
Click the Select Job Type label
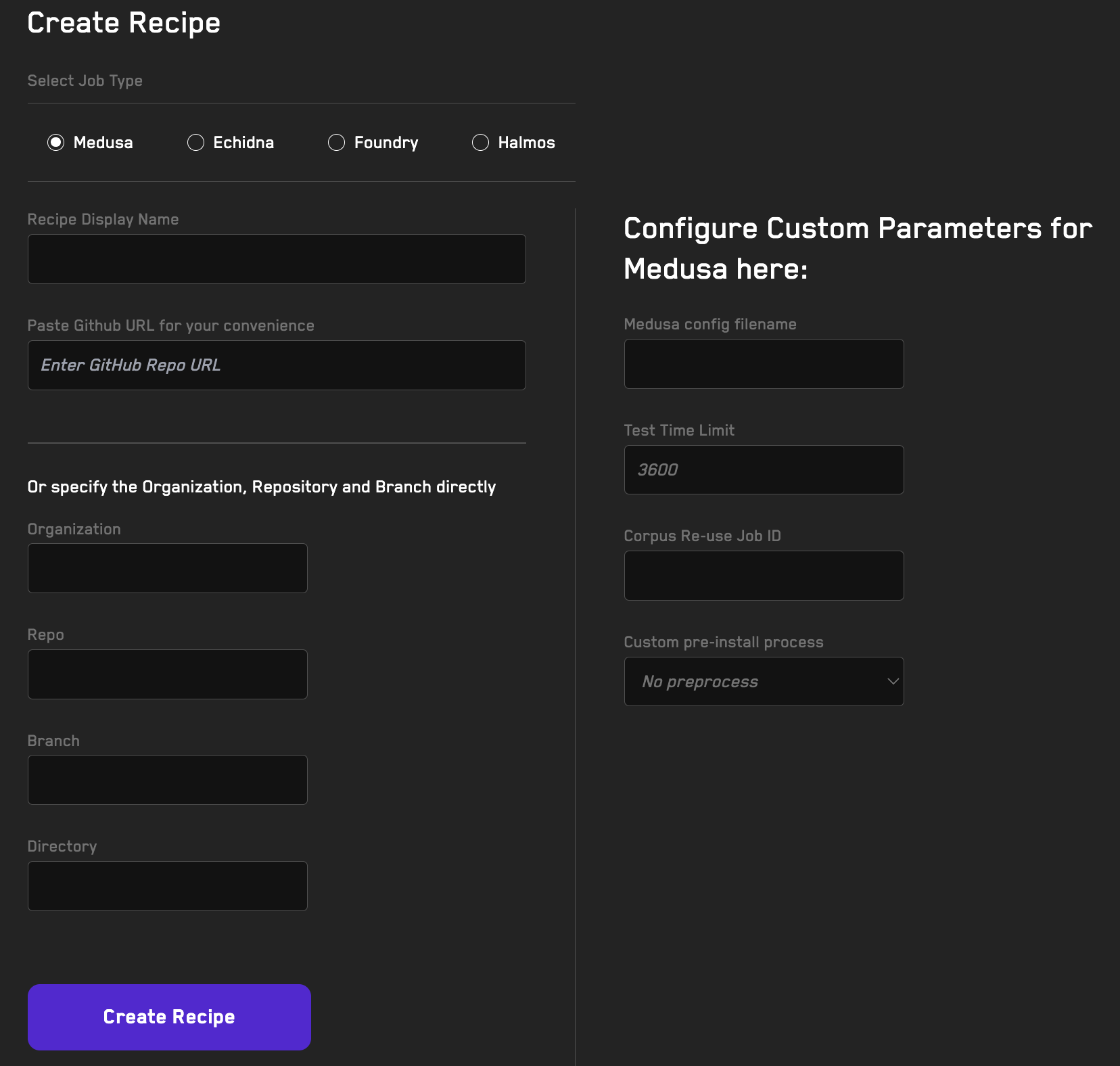coord(85,80)
